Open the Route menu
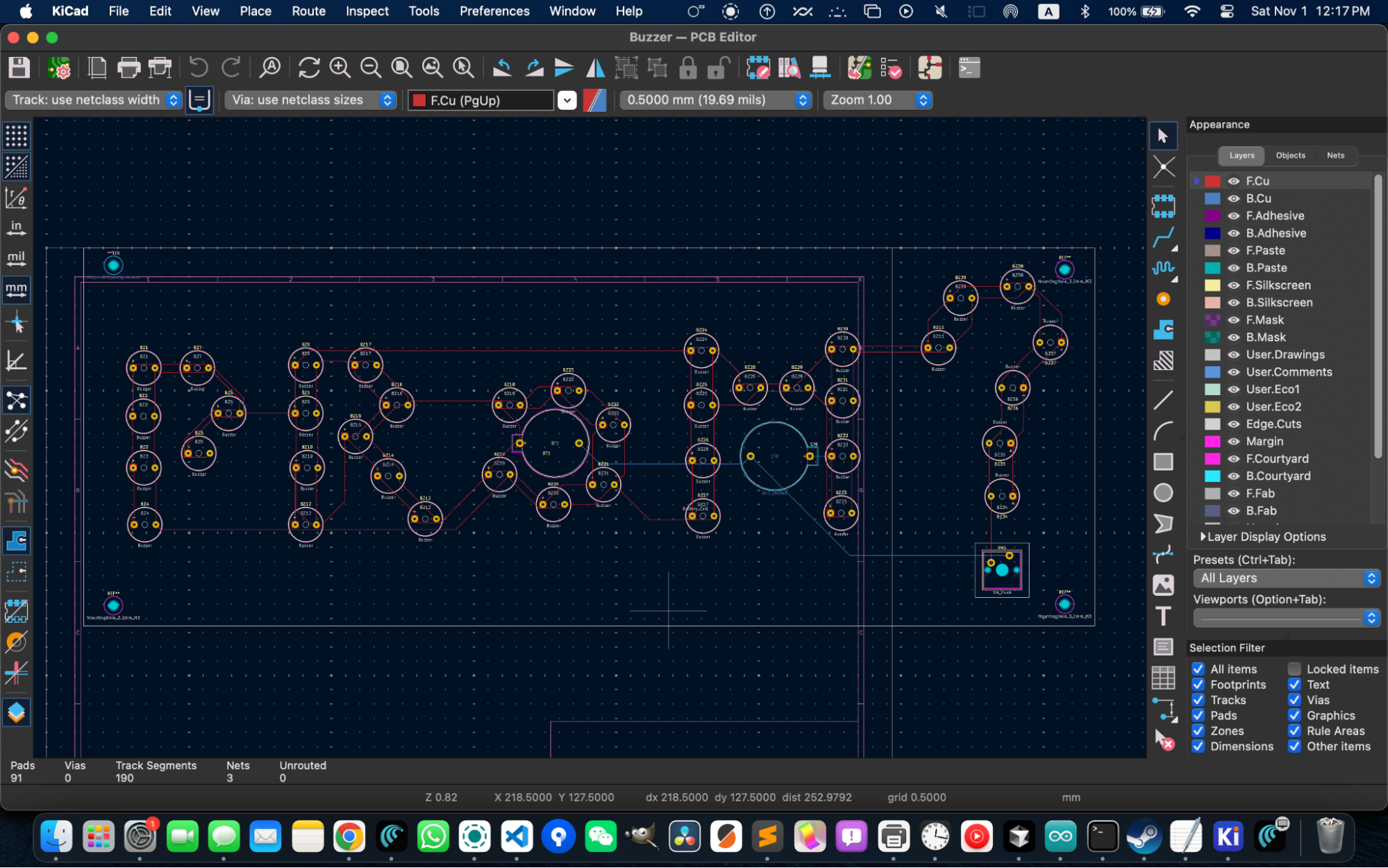 point(308,11)
